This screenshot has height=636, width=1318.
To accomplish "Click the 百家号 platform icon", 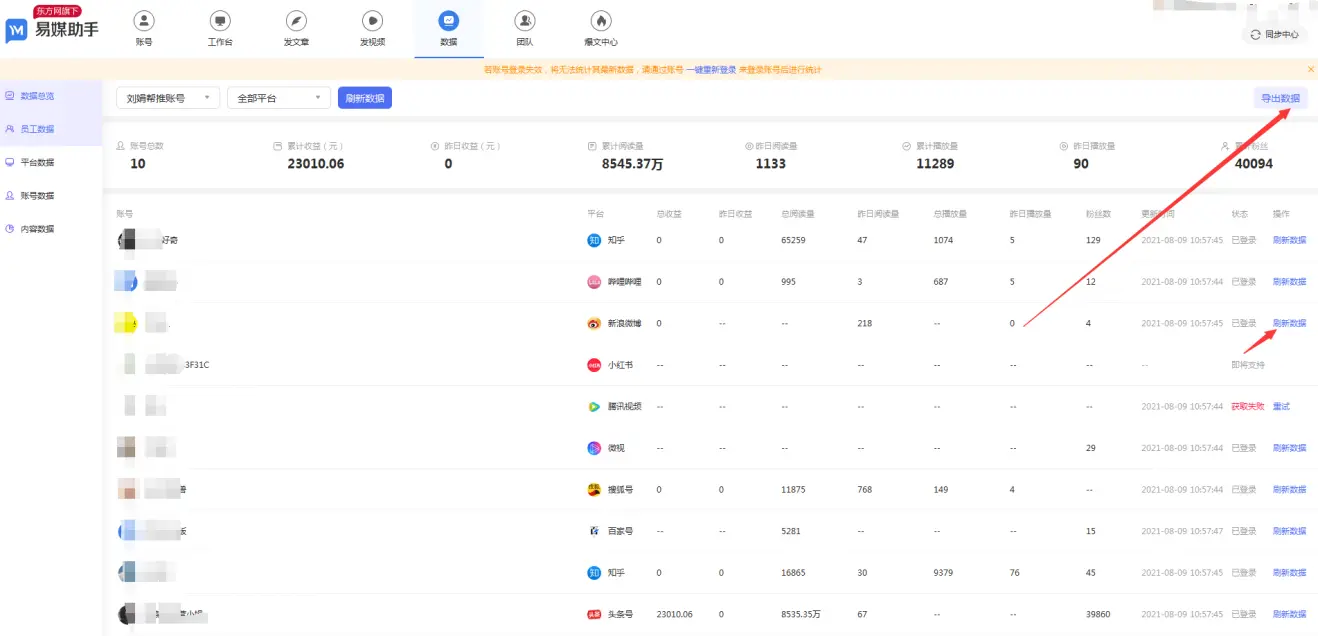I will tap(594, 531).
